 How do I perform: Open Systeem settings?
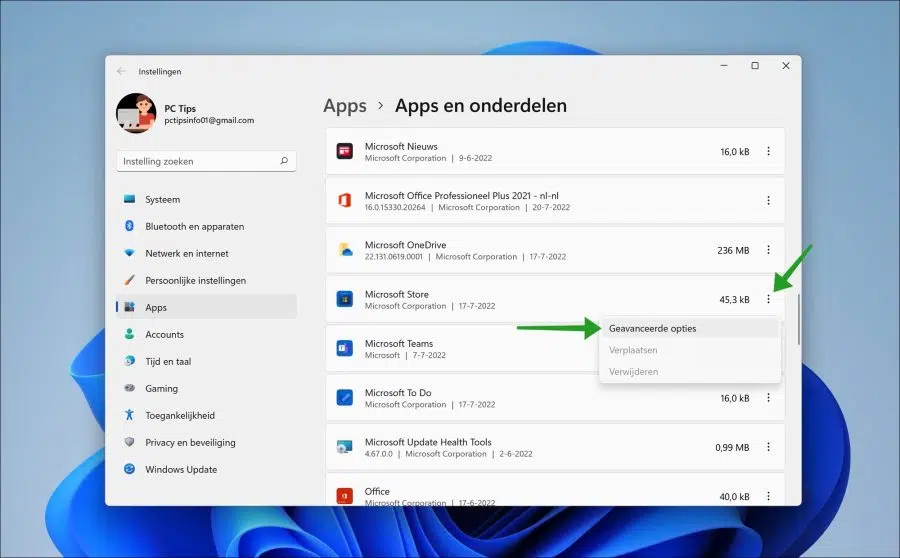pyautogui.click(x=206, y=199)
